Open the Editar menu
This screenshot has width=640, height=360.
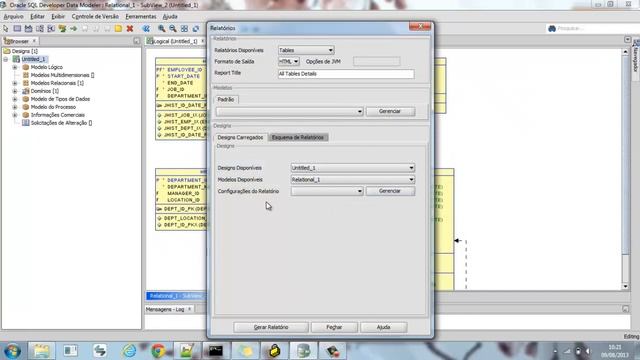[37, 16]
